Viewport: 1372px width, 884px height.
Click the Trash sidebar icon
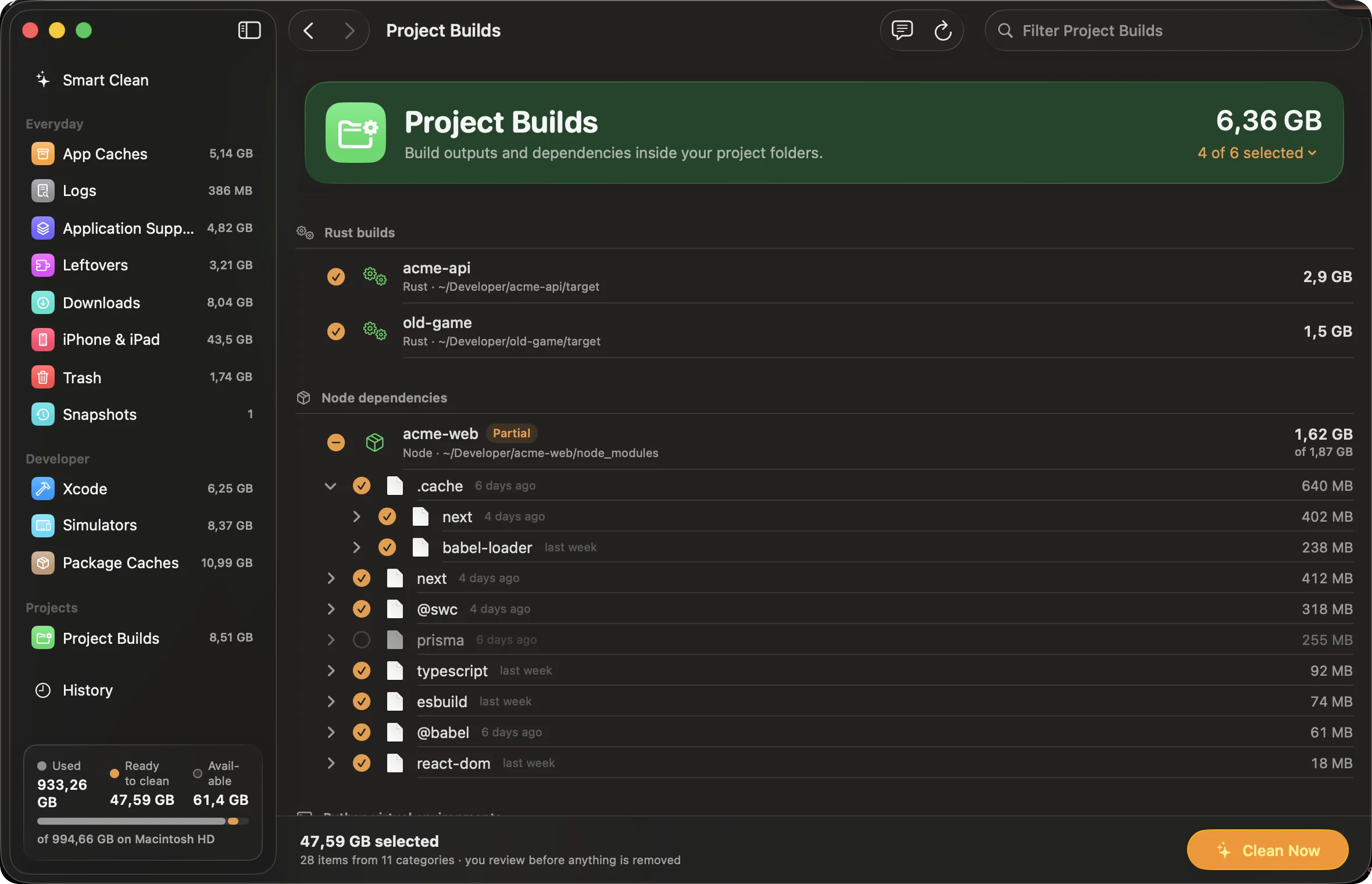point(43,377)
